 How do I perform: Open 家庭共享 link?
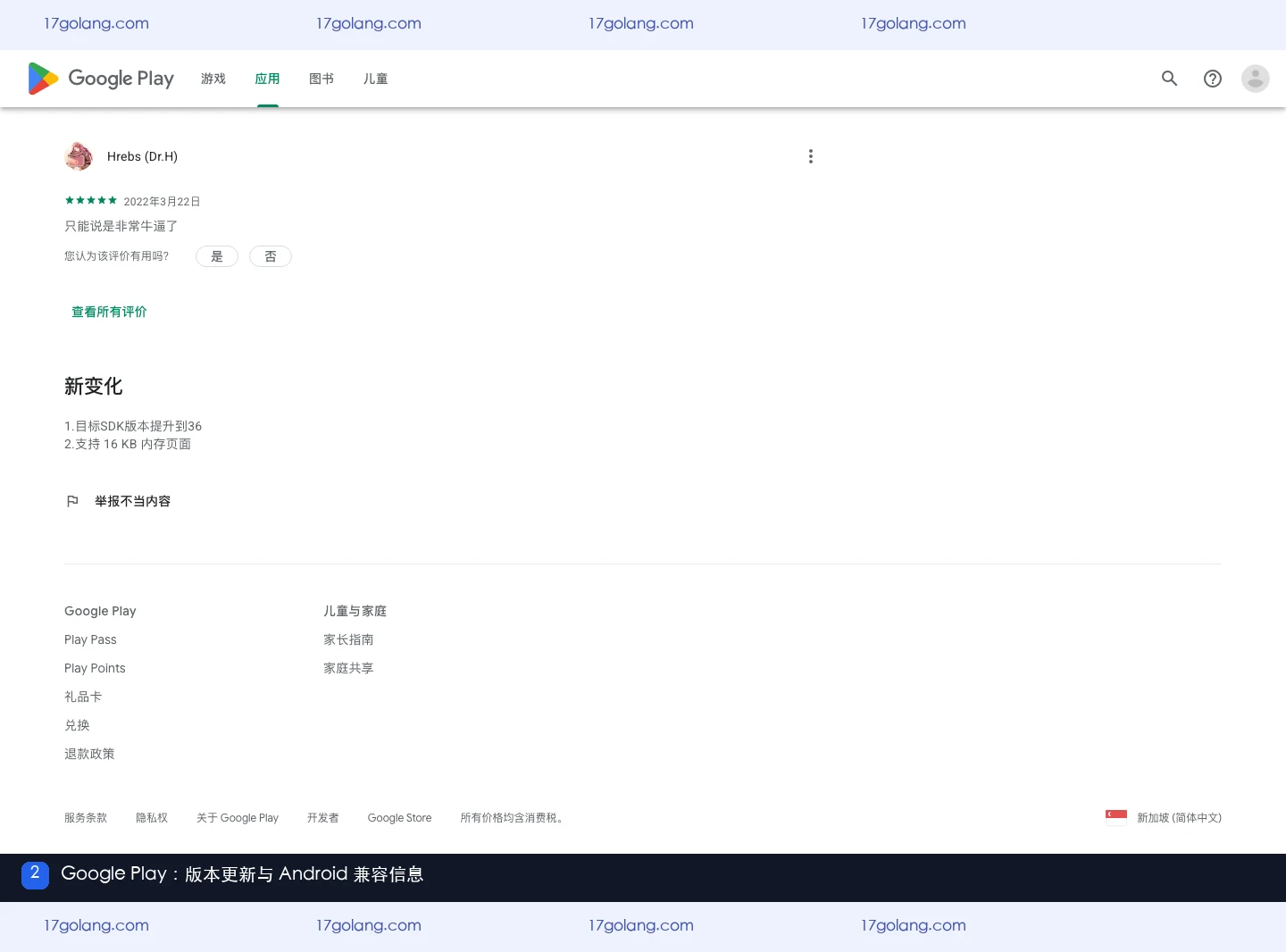pos(348,668)
